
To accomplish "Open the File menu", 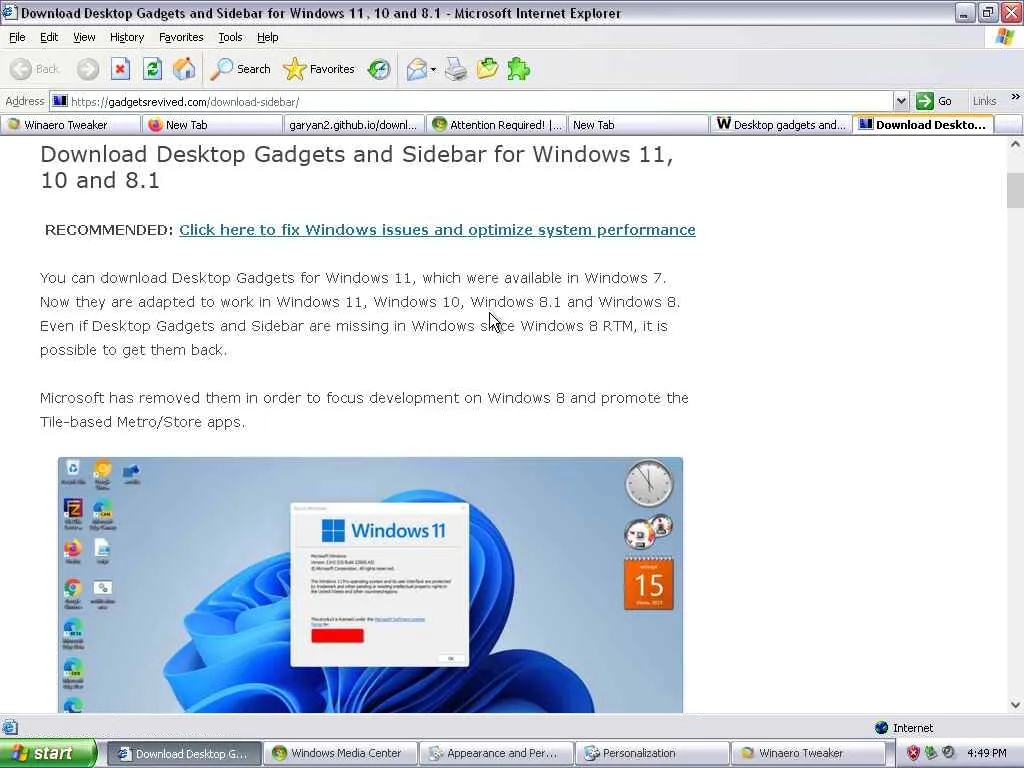I will (x=17, y=37).
